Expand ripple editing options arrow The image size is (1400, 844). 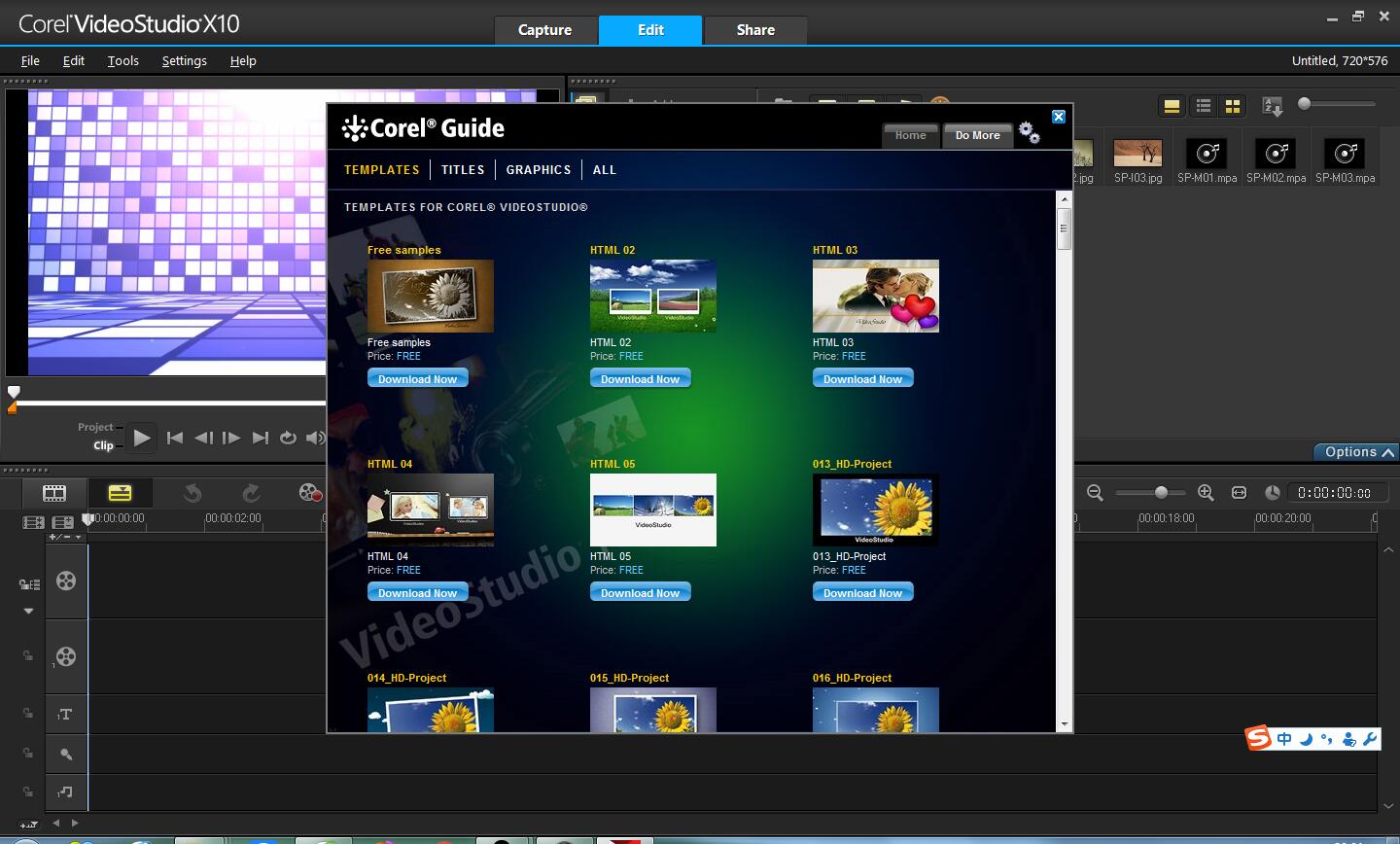pos(28,611)
